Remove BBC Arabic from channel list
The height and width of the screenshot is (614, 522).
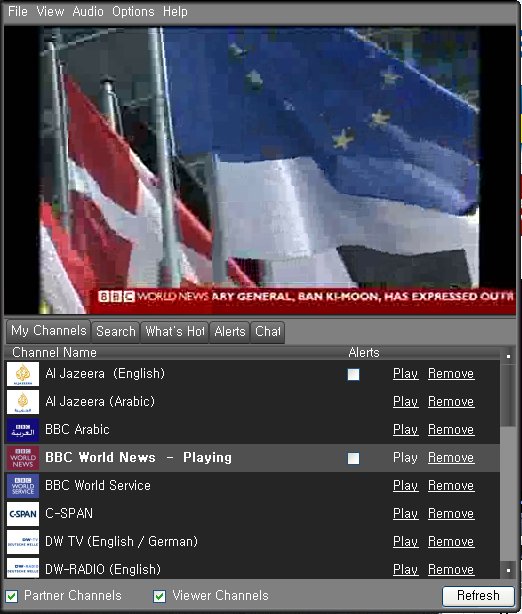[x=451, y=430]
